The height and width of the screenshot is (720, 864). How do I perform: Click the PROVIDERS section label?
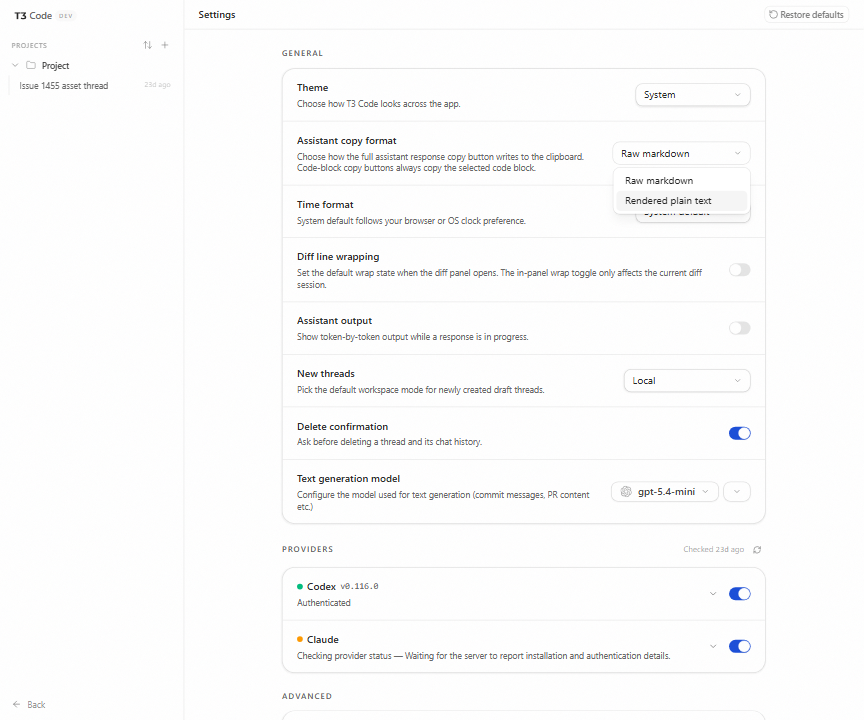point(307,549)
